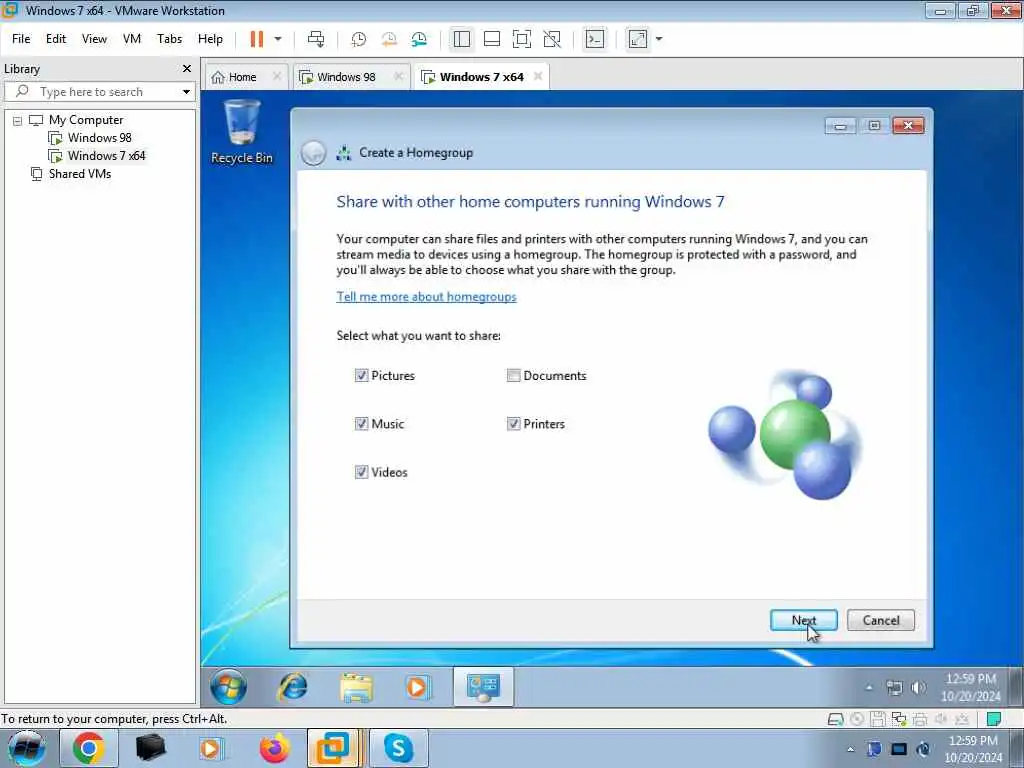Open the guest Windows 7 Start orb
The width and height of the screenshot is (1024, 768).
(x=229, y=687)
